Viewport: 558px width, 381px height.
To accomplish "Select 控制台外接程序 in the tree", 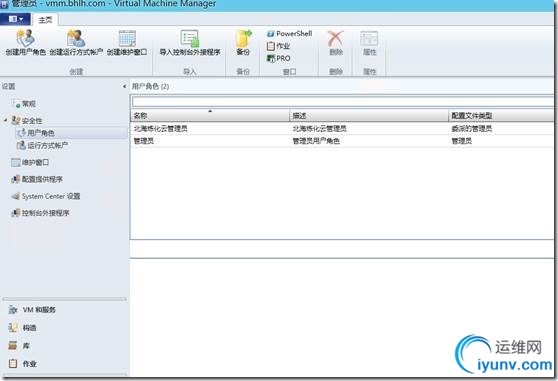I will click(46, 213).
